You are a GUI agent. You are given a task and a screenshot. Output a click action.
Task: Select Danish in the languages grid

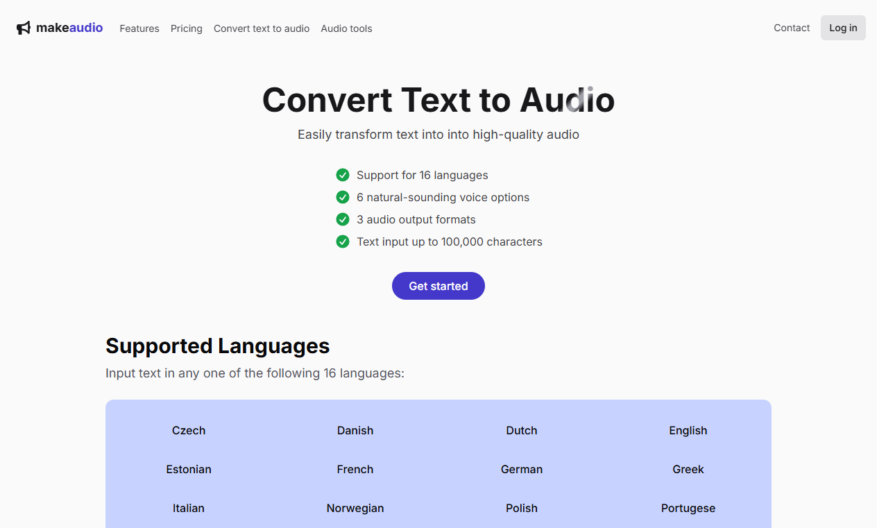click(x=355, y=431)
